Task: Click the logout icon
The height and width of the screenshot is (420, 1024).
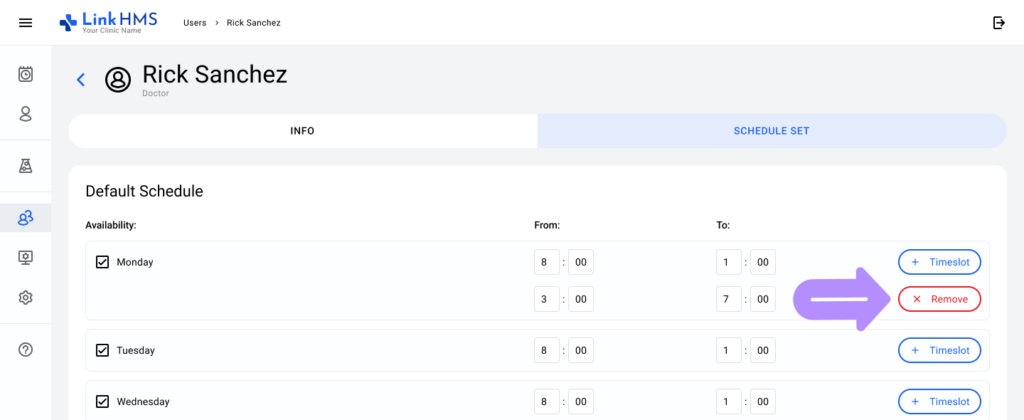Action: [999, 23]
